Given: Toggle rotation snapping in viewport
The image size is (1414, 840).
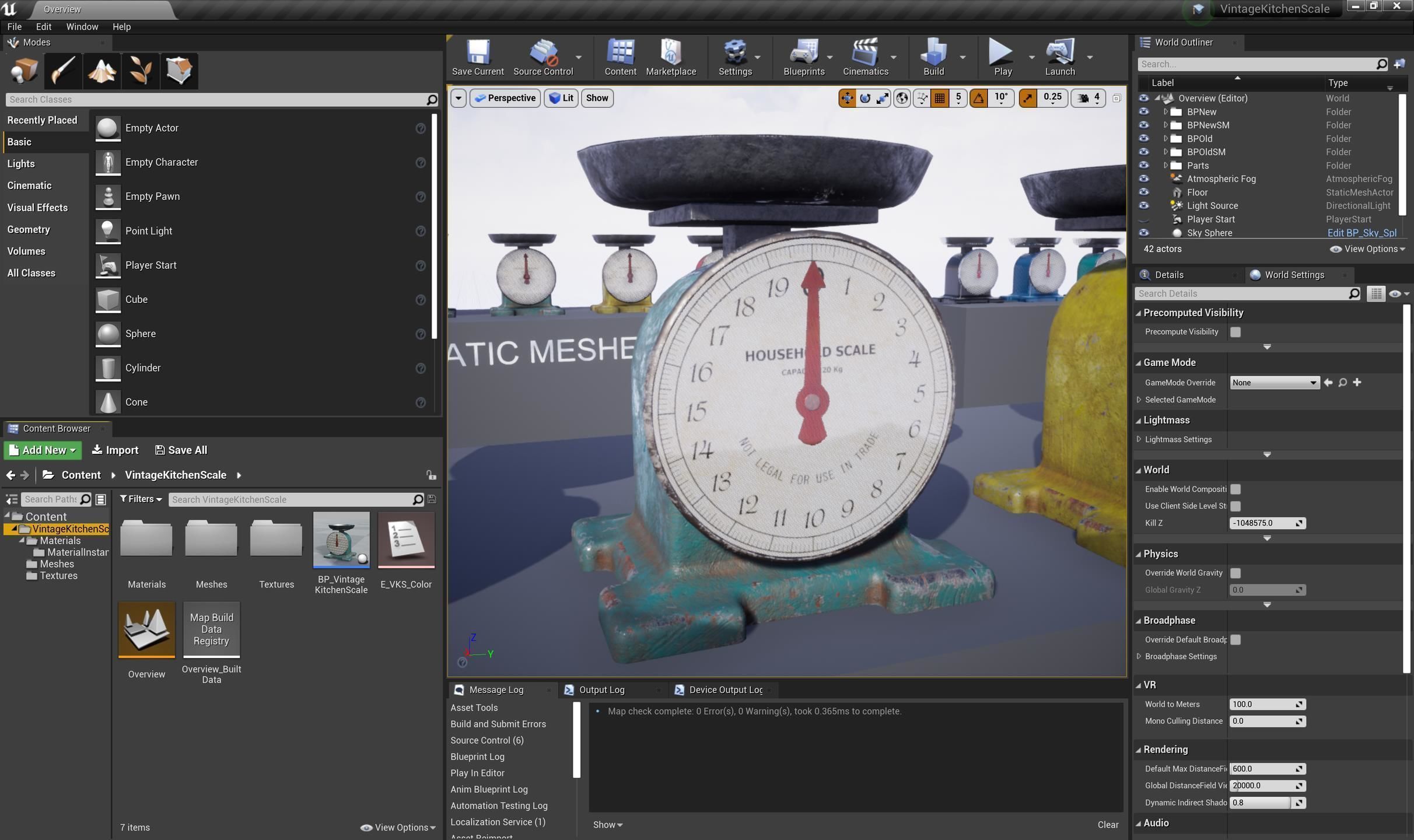Looking at the screenshot, I should 978,98.
